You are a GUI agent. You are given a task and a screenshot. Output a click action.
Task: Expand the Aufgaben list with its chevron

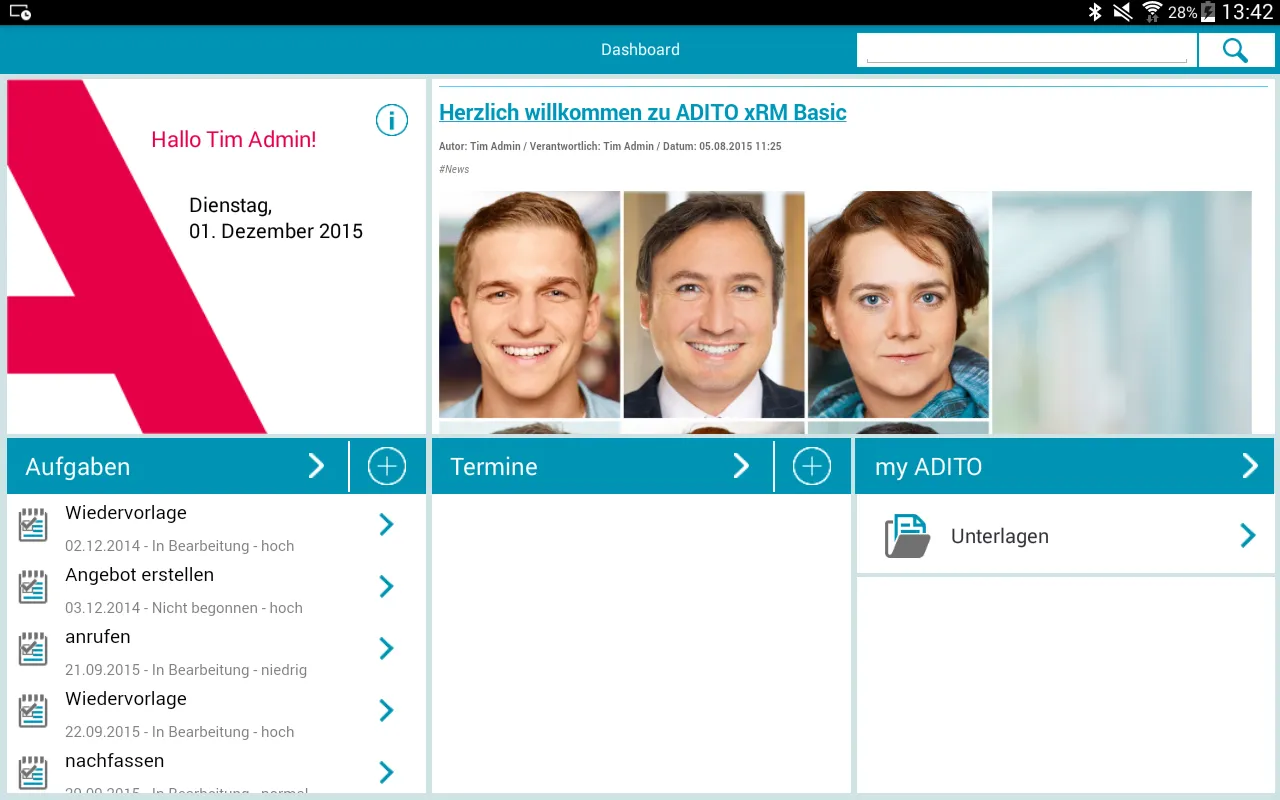pyautogui.click(x=316, y=466)
